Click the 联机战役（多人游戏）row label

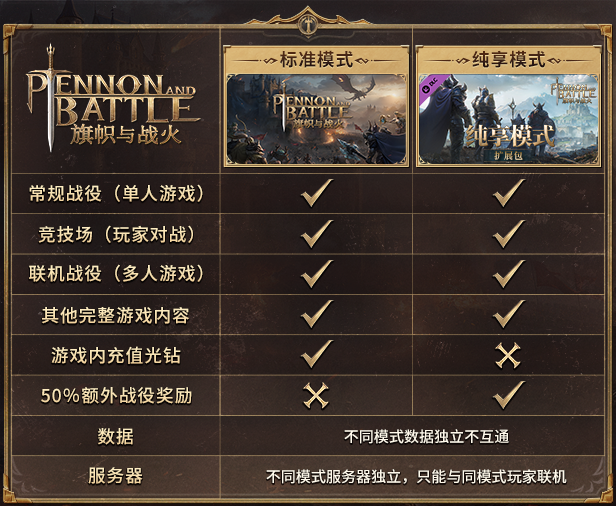pos(116,274)
